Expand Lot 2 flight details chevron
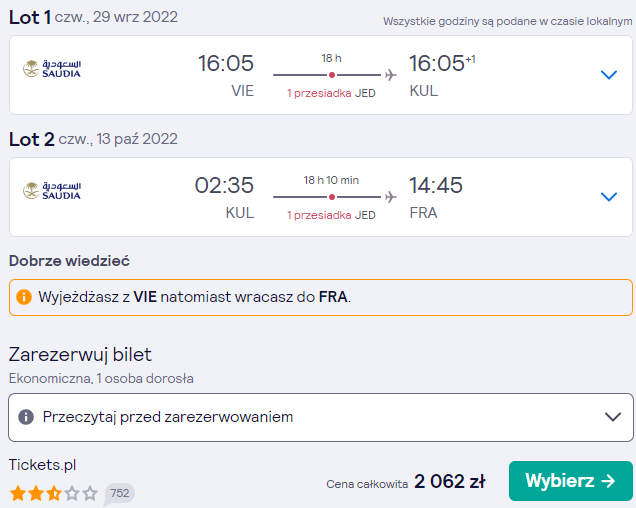The height and width of the screenshot is (508, 636). pos(609,197)
